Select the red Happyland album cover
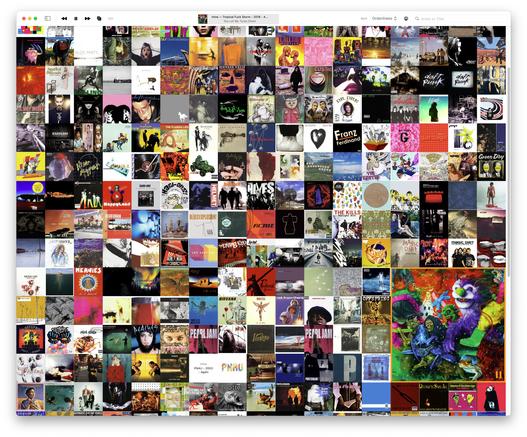 [x=117, y=196]
